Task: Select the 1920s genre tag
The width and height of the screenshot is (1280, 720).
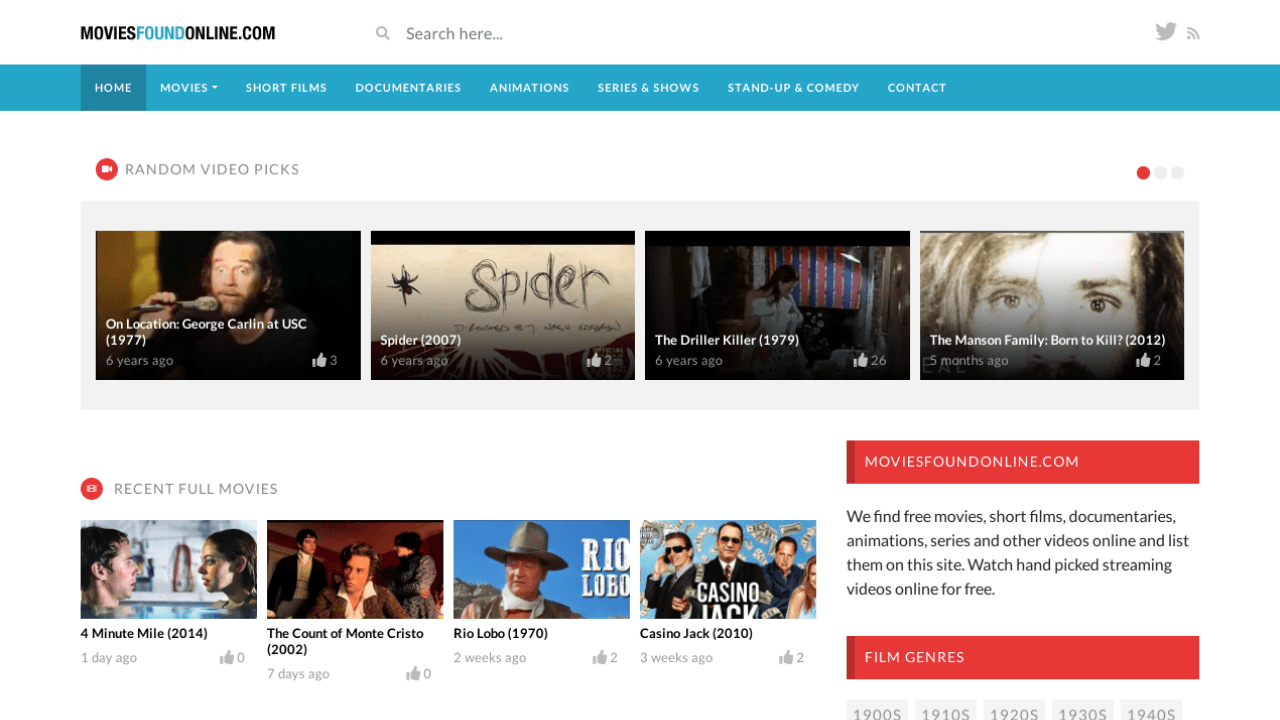Action: point(1014,710)
